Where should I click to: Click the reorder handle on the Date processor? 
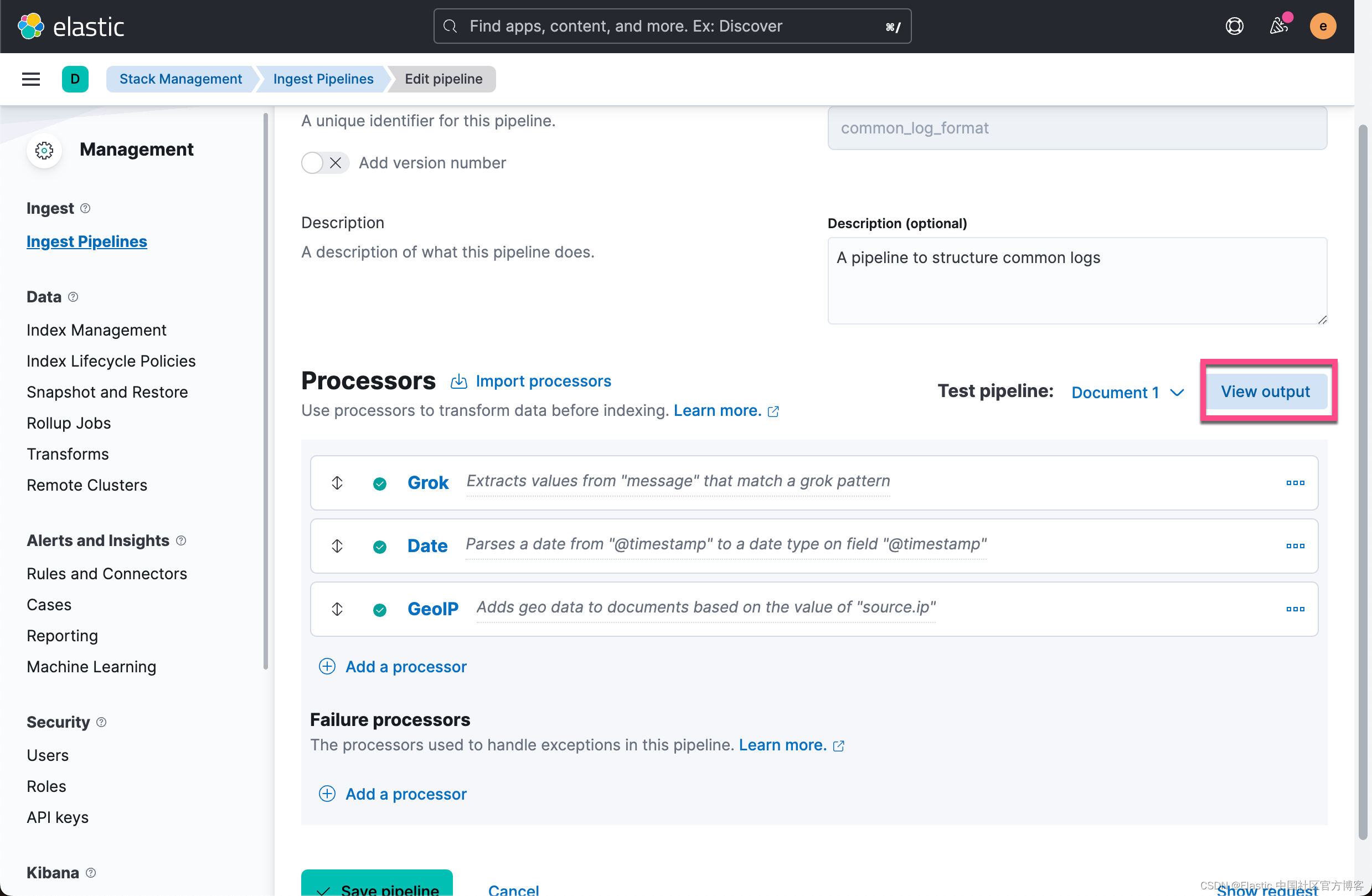(x=337, y=546)
